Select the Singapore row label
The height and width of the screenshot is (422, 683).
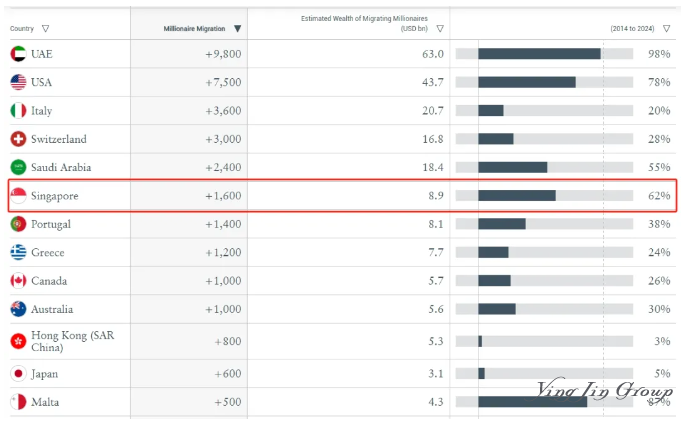tap(54, 196)
